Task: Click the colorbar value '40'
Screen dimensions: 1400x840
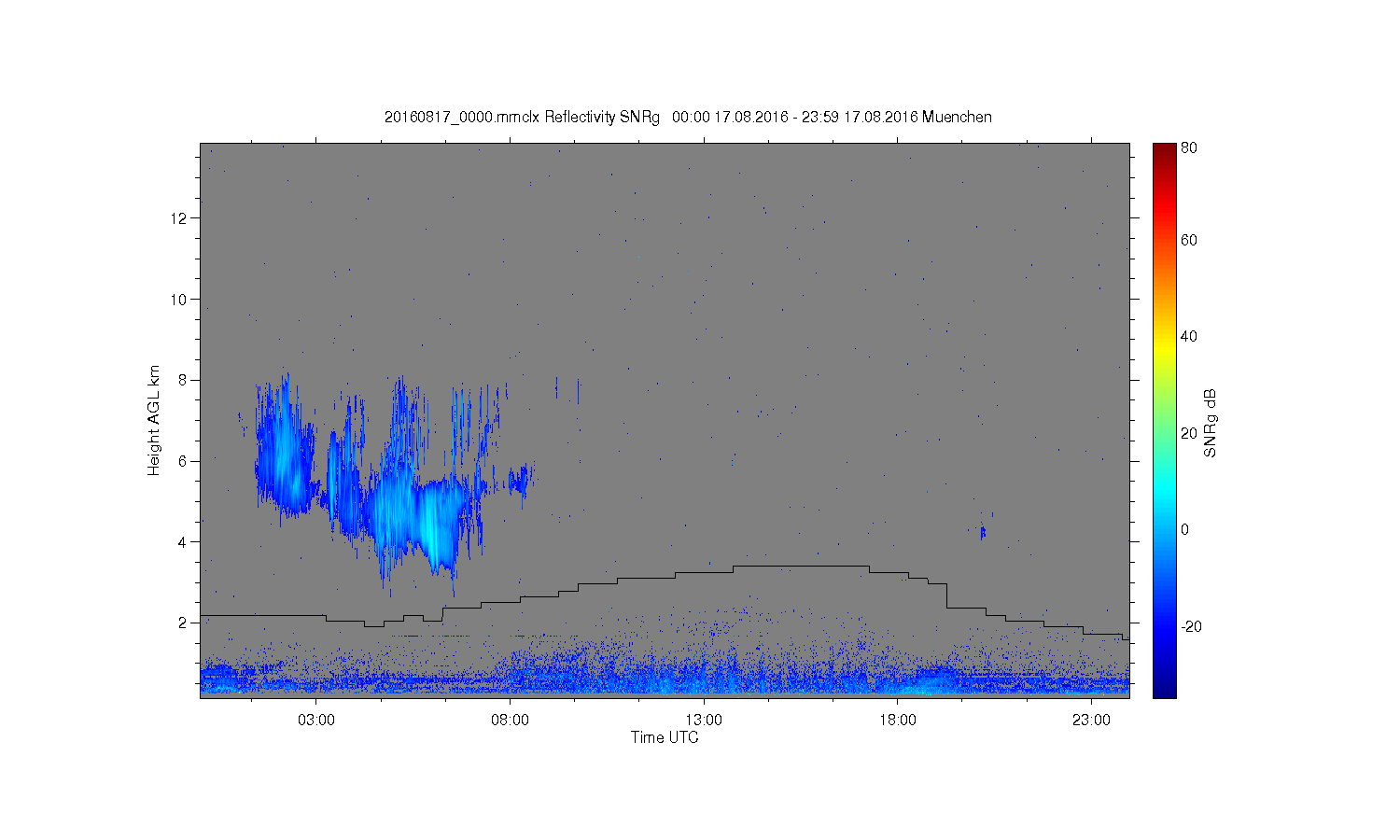Action: (x=1189, y=337)
